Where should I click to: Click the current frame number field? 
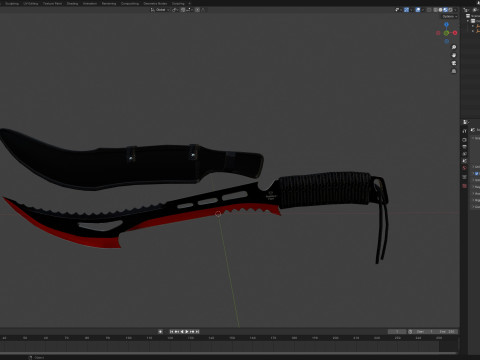pos(397,332)
